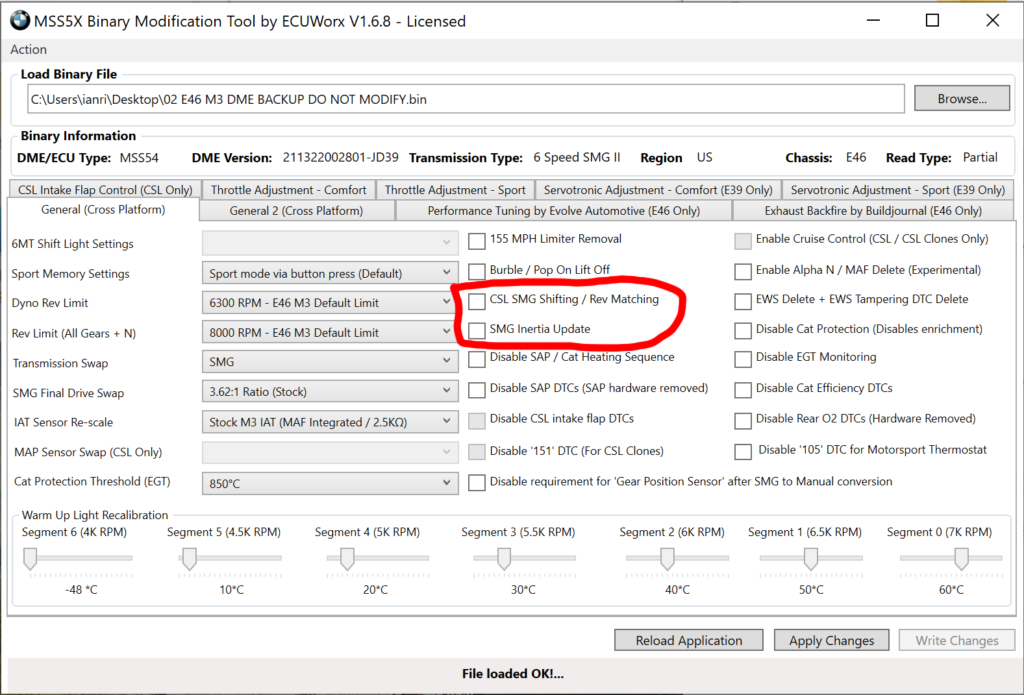Click the Segment 0 (7K RPM) slider handle
The width and height of the screenshot is (1024, 695).
coord(961,559)
